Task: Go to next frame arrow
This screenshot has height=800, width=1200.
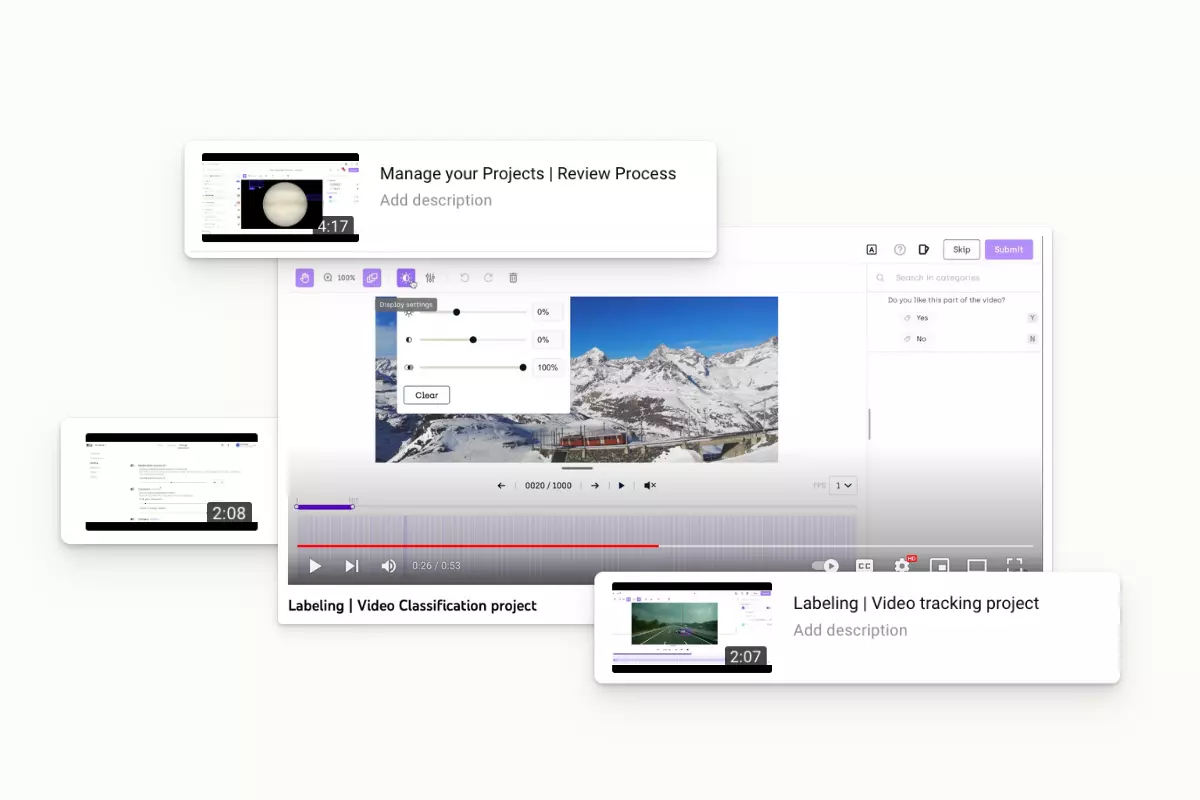Action: coord(594,485)
